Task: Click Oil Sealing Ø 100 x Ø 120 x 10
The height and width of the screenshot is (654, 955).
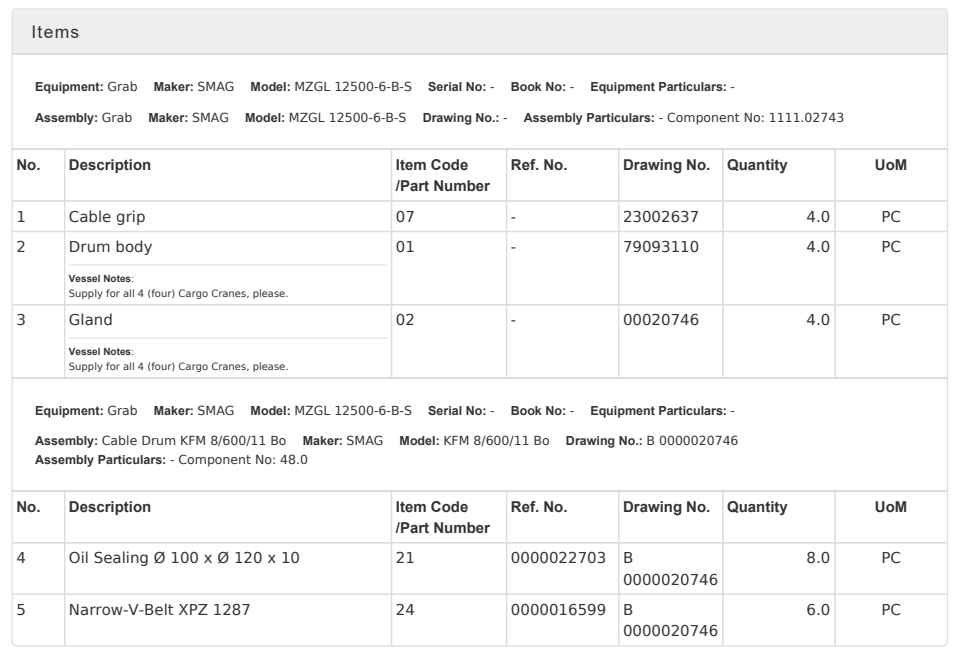Action: (184, 557)
